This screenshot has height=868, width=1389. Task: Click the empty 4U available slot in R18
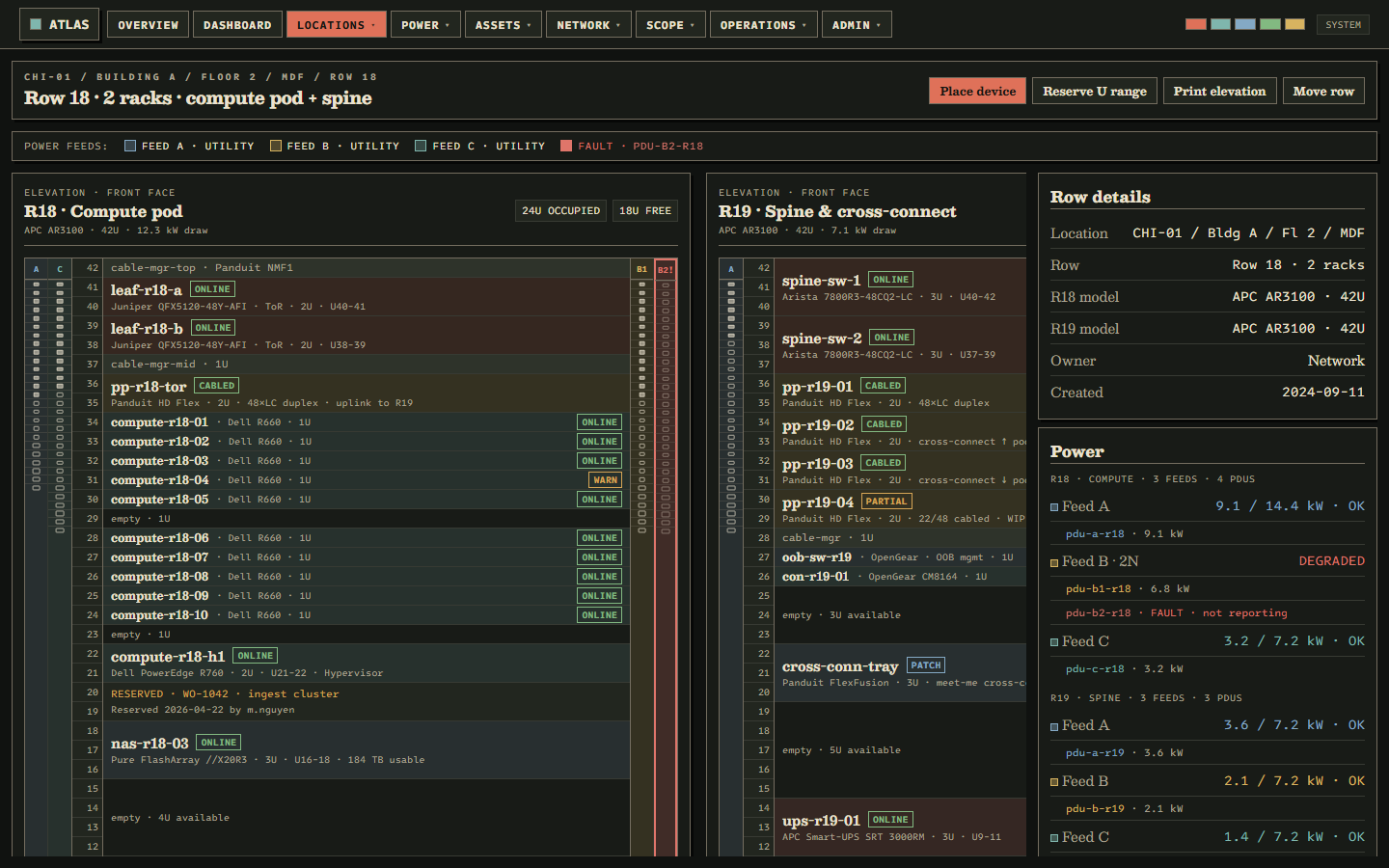tap(366, 818)
